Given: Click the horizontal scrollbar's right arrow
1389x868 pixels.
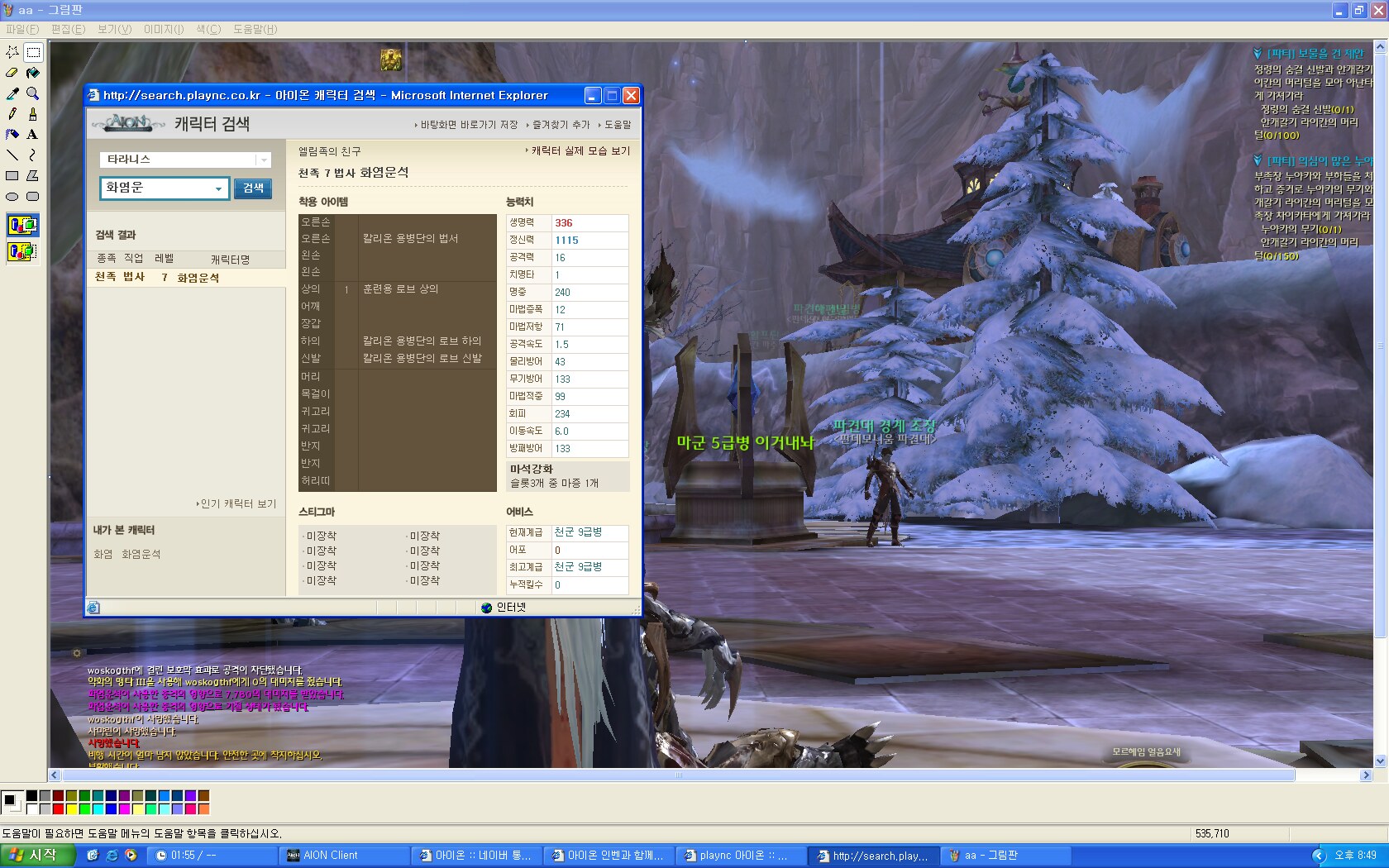Looking at the screenshot, I should pos(1366,775).
